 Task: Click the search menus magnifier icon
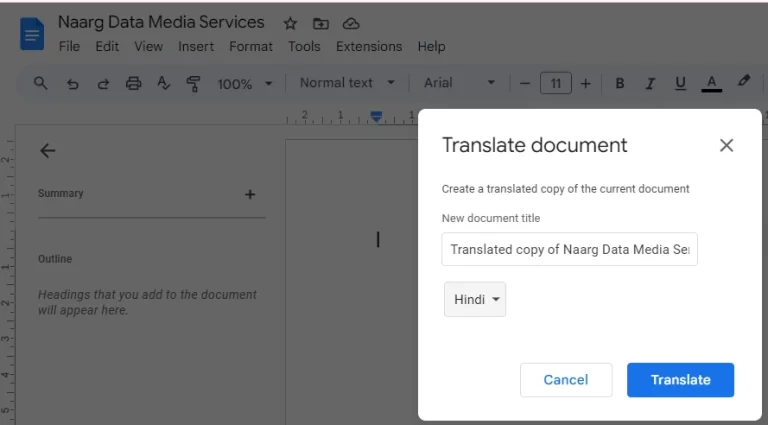(x=41, y=84)
